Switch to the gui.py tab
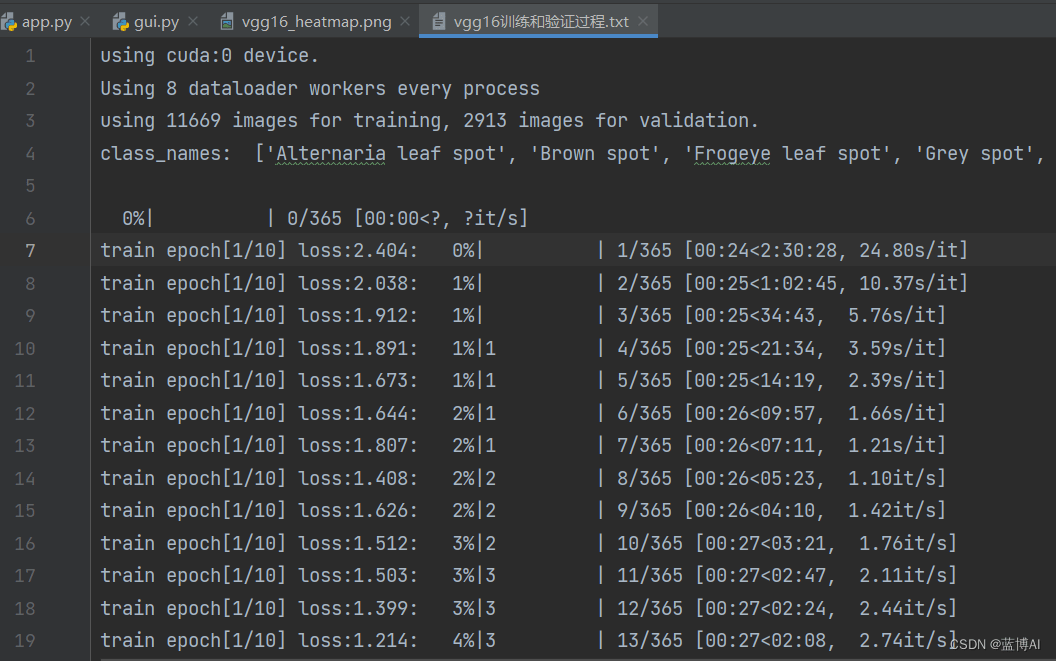This screenshot has width=1056, height=661. [155, 22]
